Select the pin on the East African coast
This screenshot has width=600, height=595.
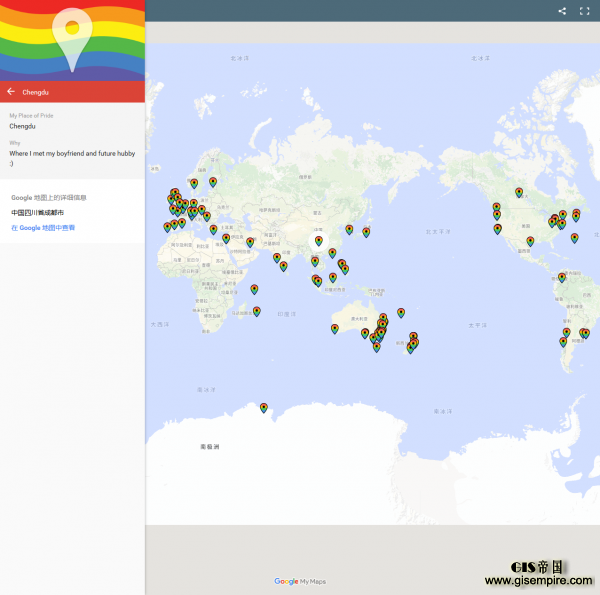(254, 288)
